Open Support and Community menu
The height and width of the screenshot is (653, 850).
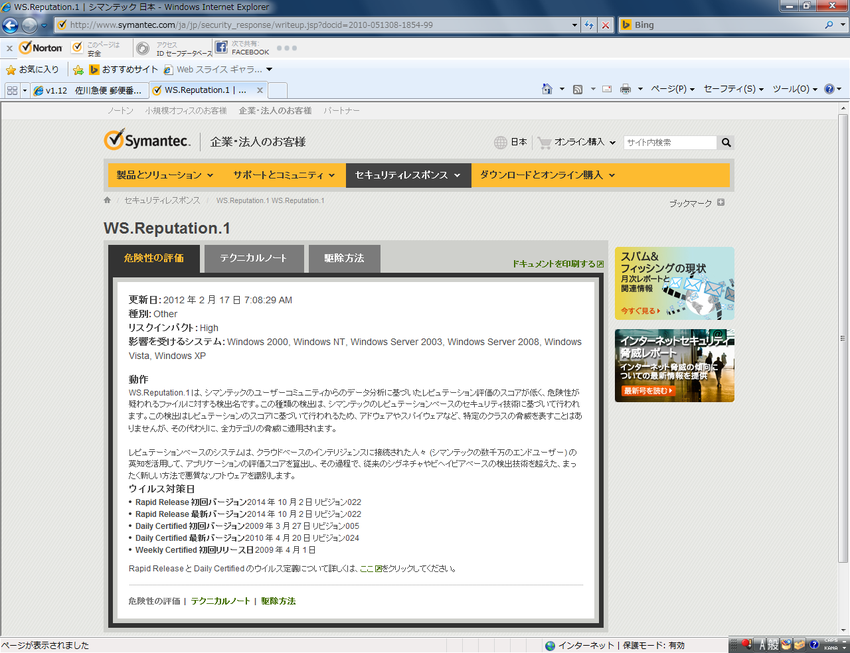tap(284, 175)
